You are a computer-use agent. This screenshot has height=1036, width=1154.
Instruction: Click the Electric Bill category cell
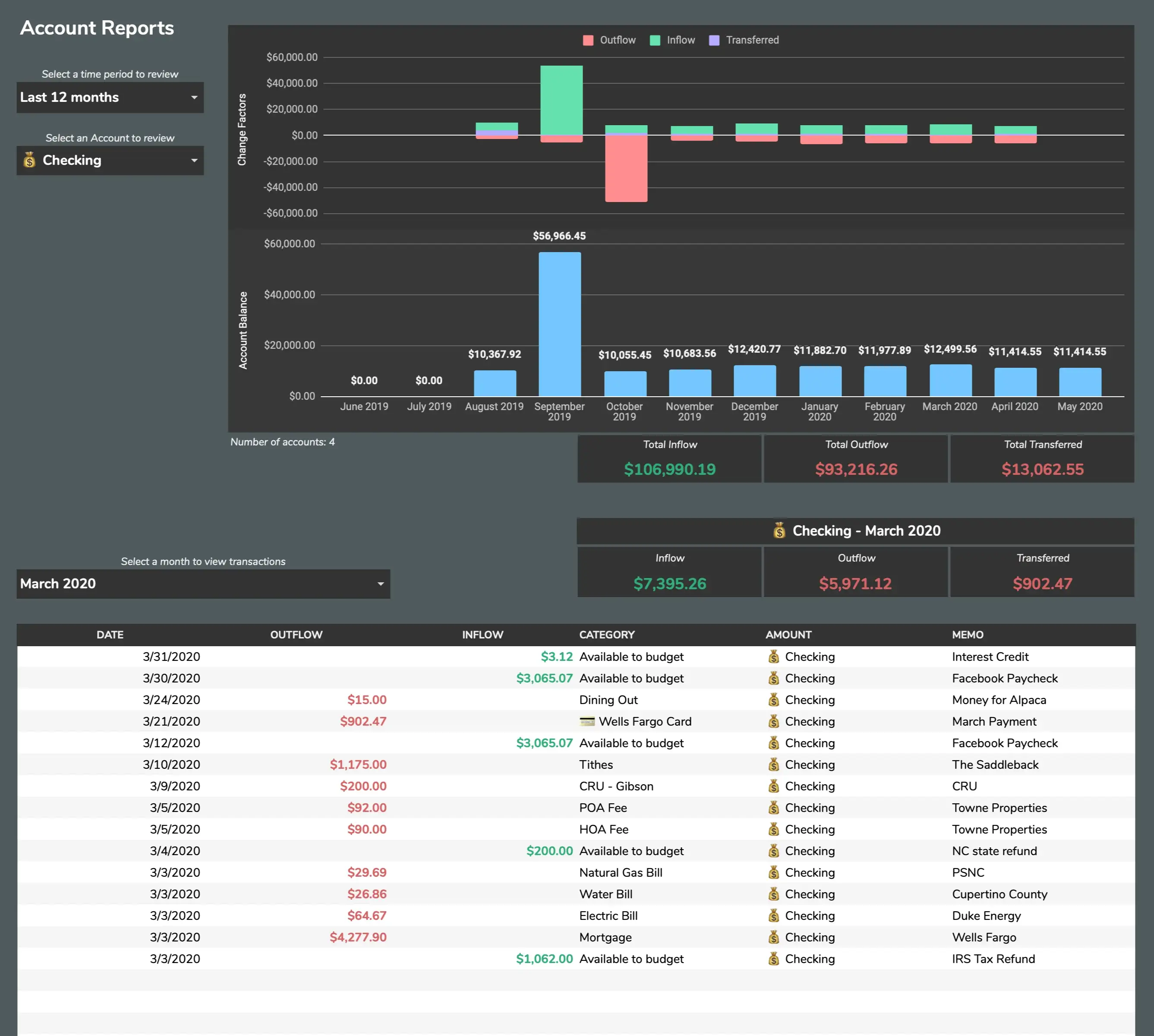pyautogui.click(x=609, y=916)
